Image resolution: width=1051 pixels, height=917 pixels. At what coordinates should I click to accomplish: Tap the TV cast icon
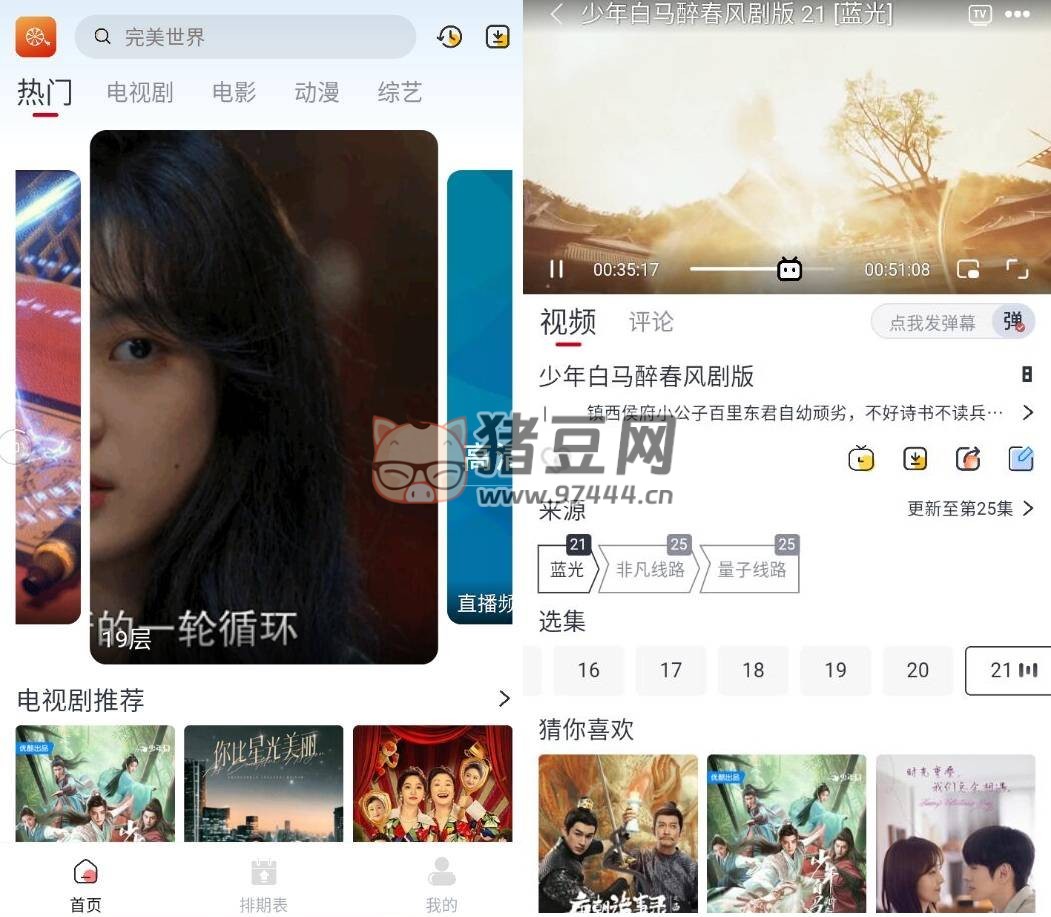pos(980,14)
